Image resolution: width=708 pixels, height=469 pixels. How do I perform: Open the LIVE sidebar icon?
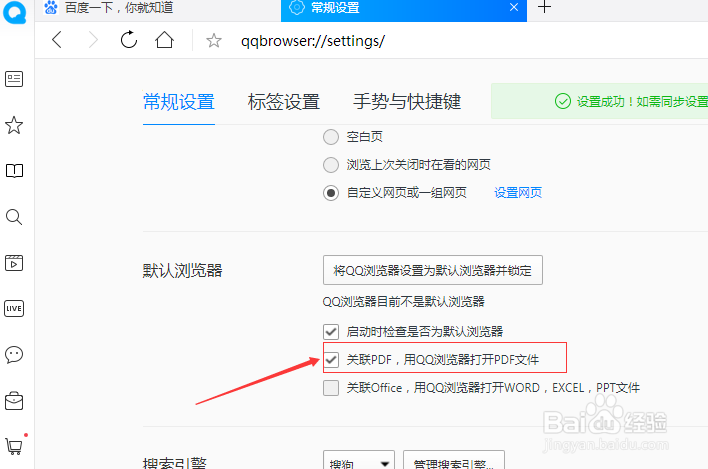(x=14, y=309)
